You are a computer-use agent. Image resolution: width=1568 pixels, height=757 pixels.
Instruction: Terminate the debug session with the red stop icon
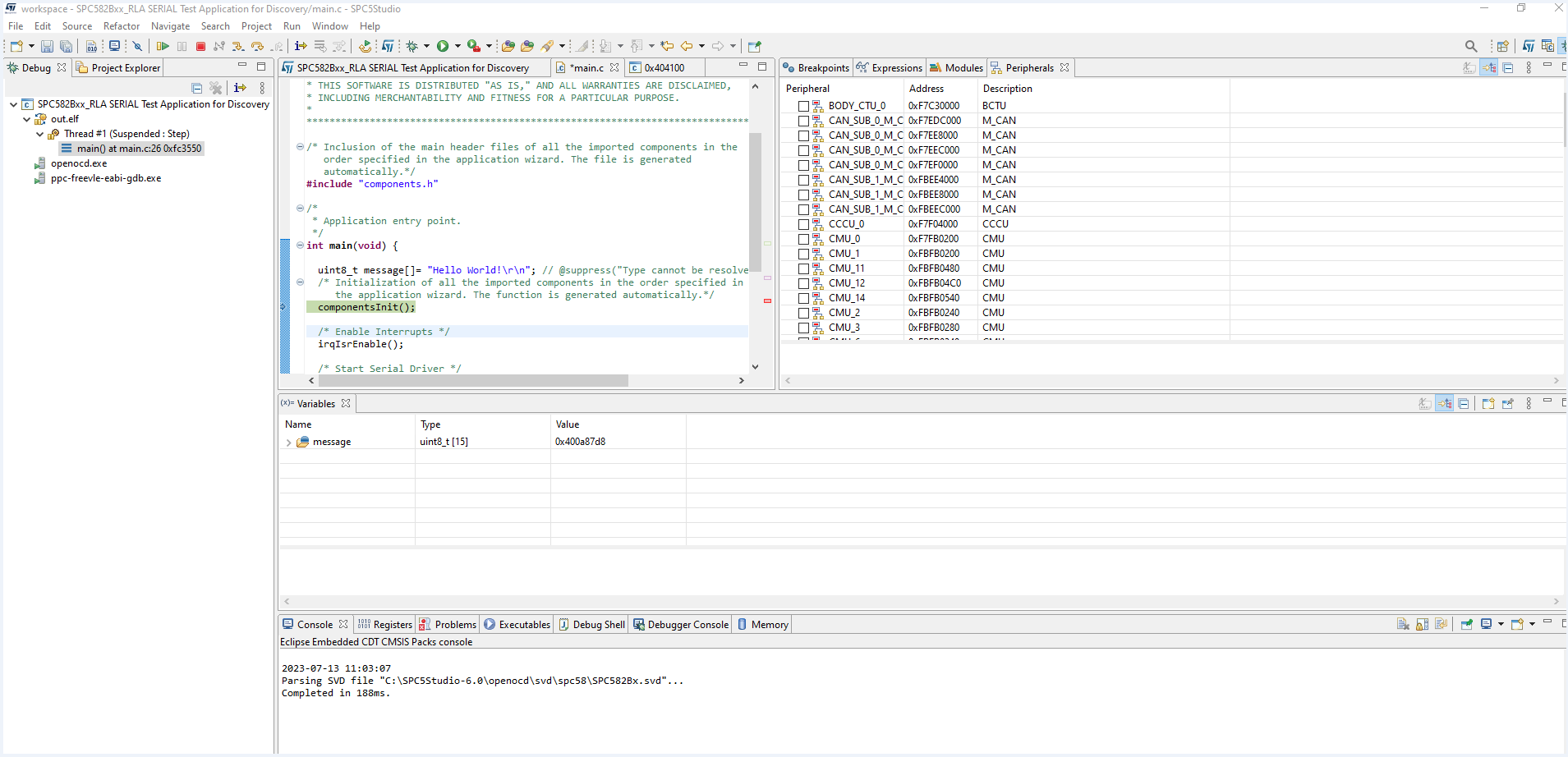point(202,46)
